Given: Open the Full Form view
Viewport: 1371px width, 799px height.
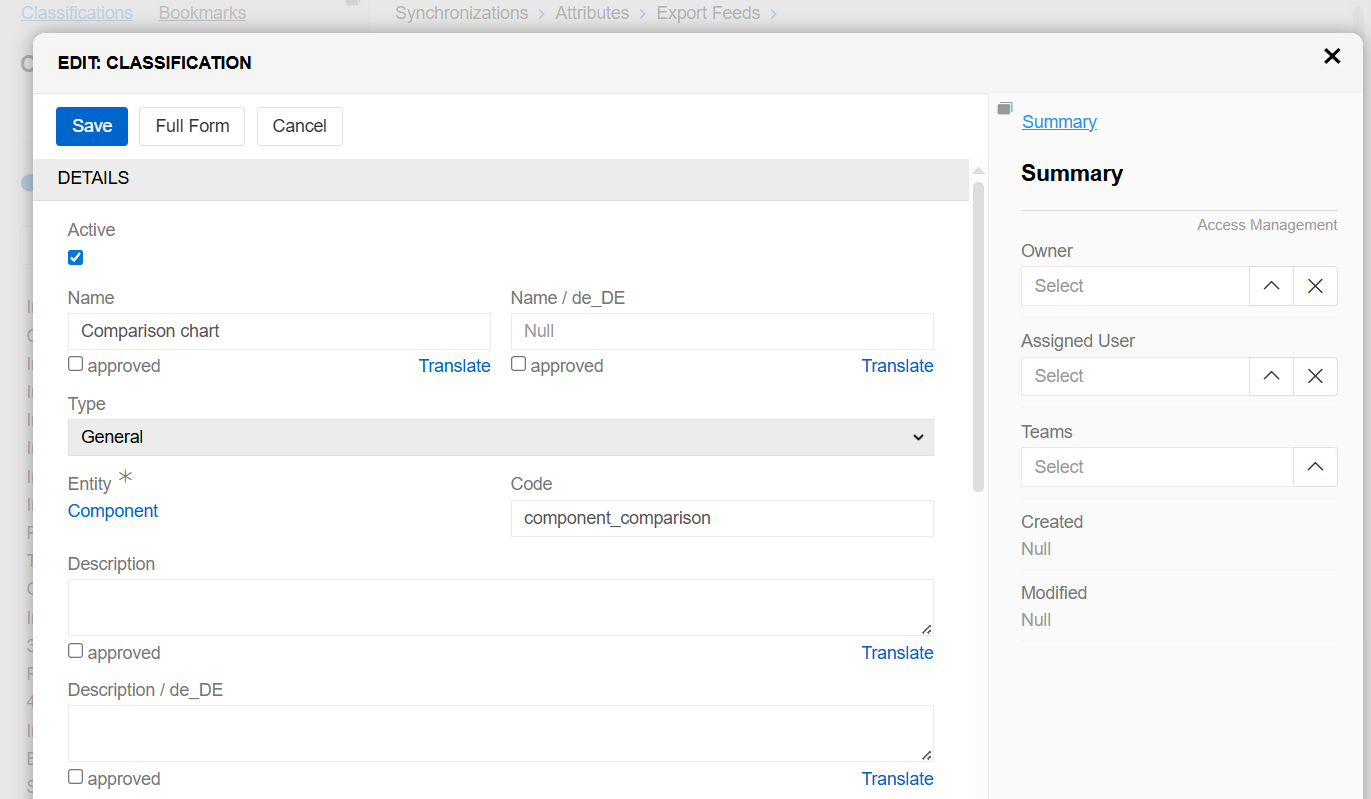Looking at the screenshot, I should (x=192, y=126).
